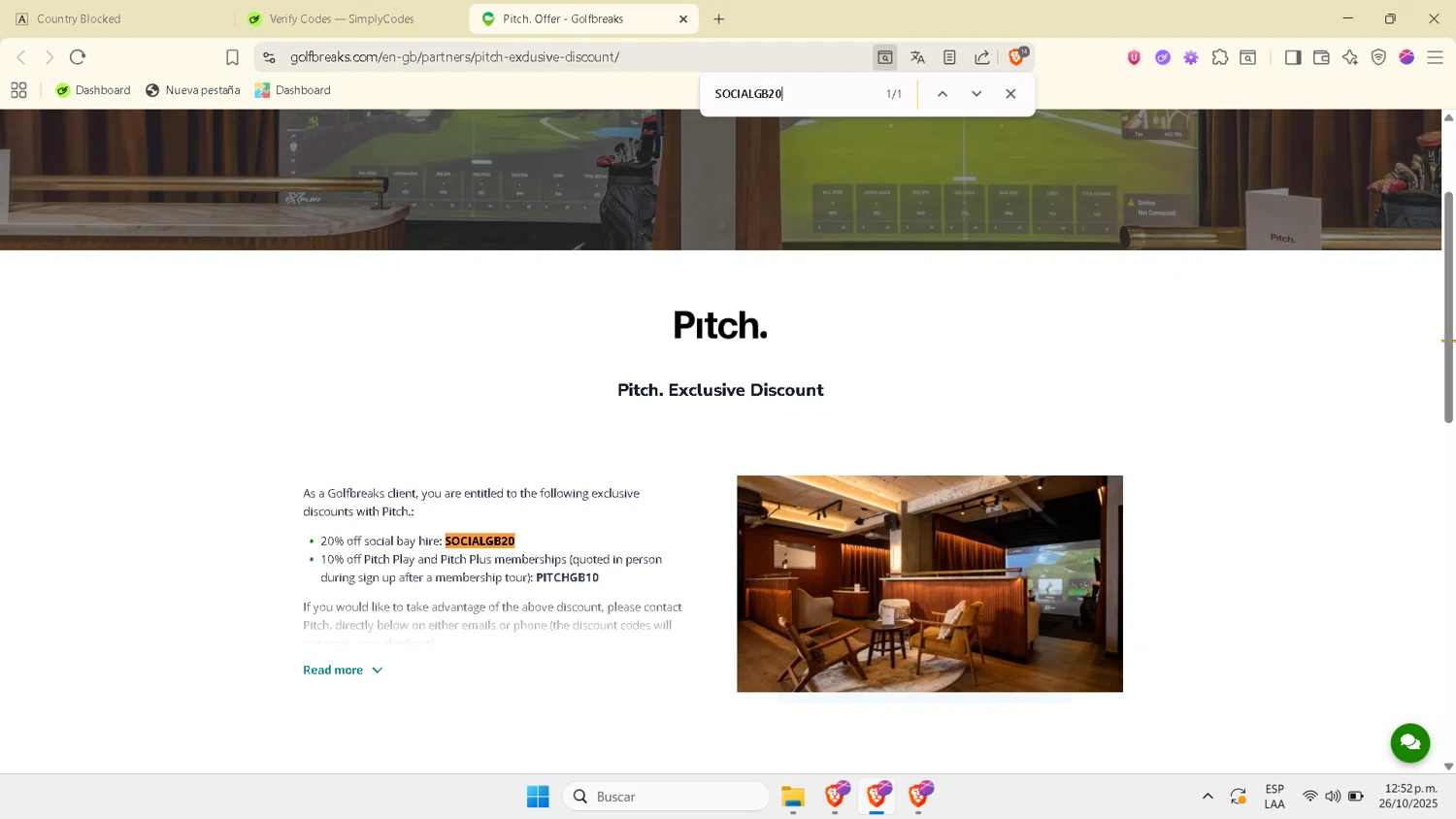This screenshot has width=1456, height=819.
Task: Show hidden system tray icons
Action: click(x=1208, y=797)
